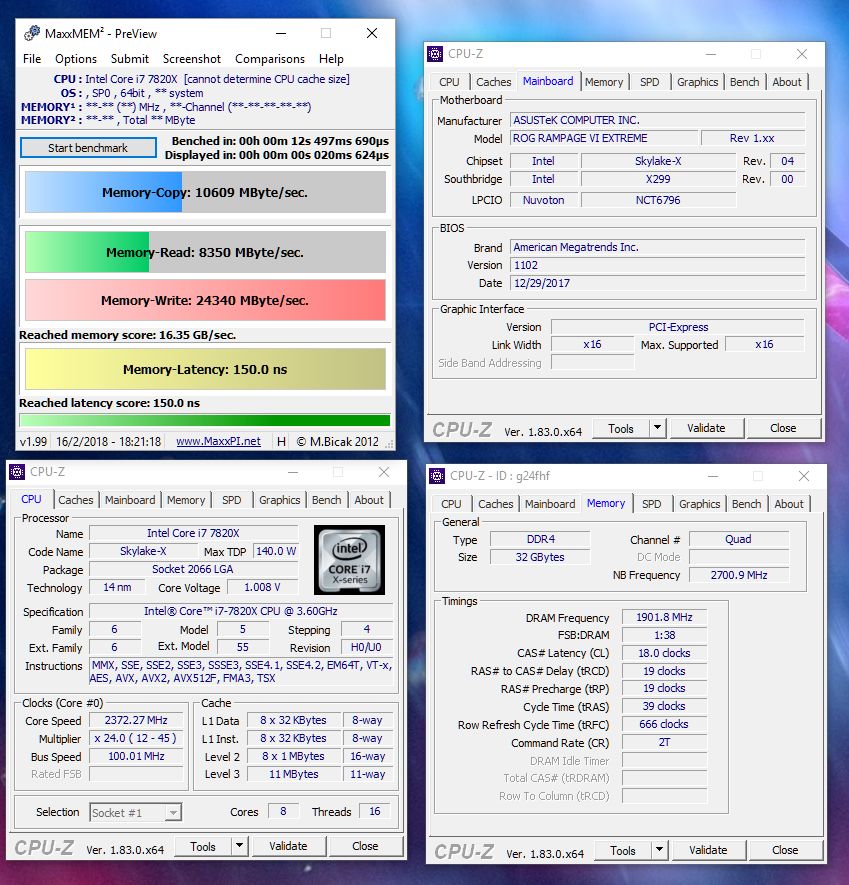
Task: Switch to Bench tab in CPU window
Action: [326, 500]
